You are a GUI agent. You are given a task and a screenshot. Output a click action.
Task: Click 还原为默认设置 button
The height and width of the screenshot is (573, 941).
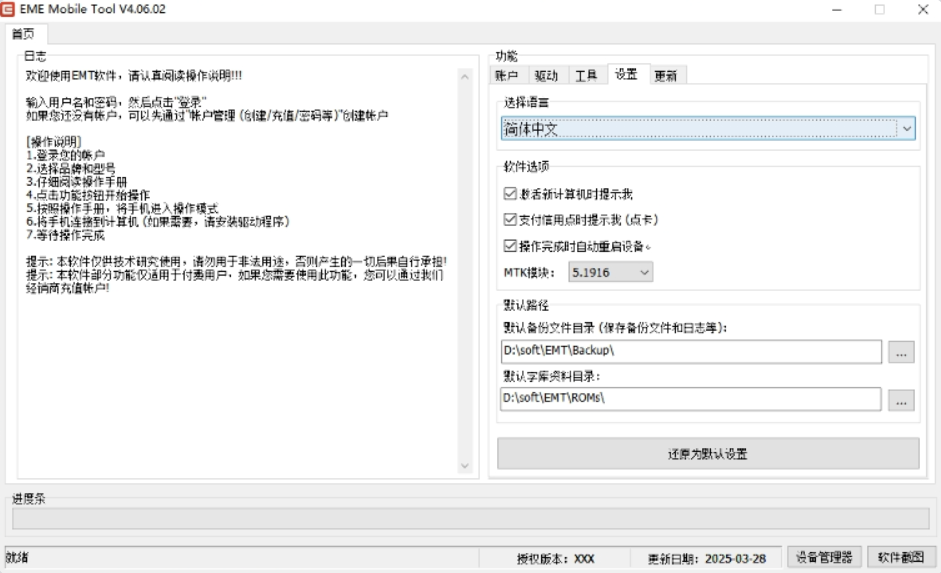pos(708,454)
